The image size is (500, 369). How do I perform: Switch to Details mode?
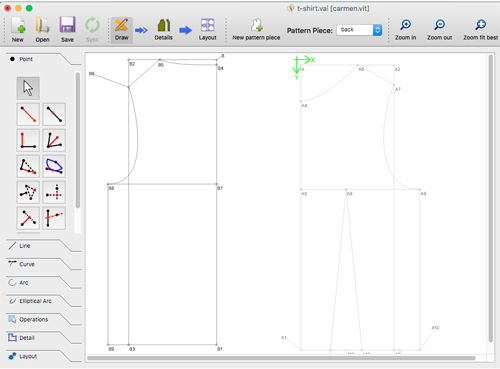(164, 30)
